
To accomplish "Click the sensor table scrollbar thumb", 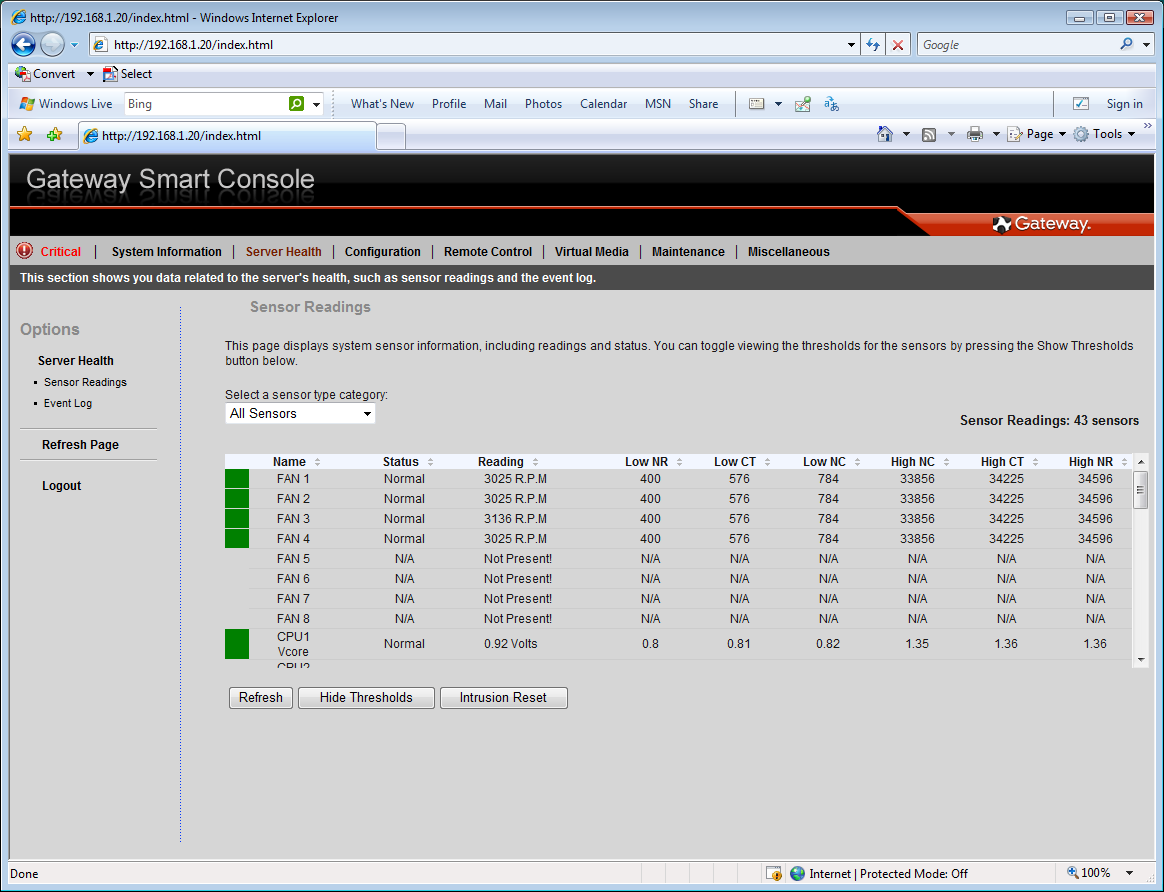I will coord(1141,489).
